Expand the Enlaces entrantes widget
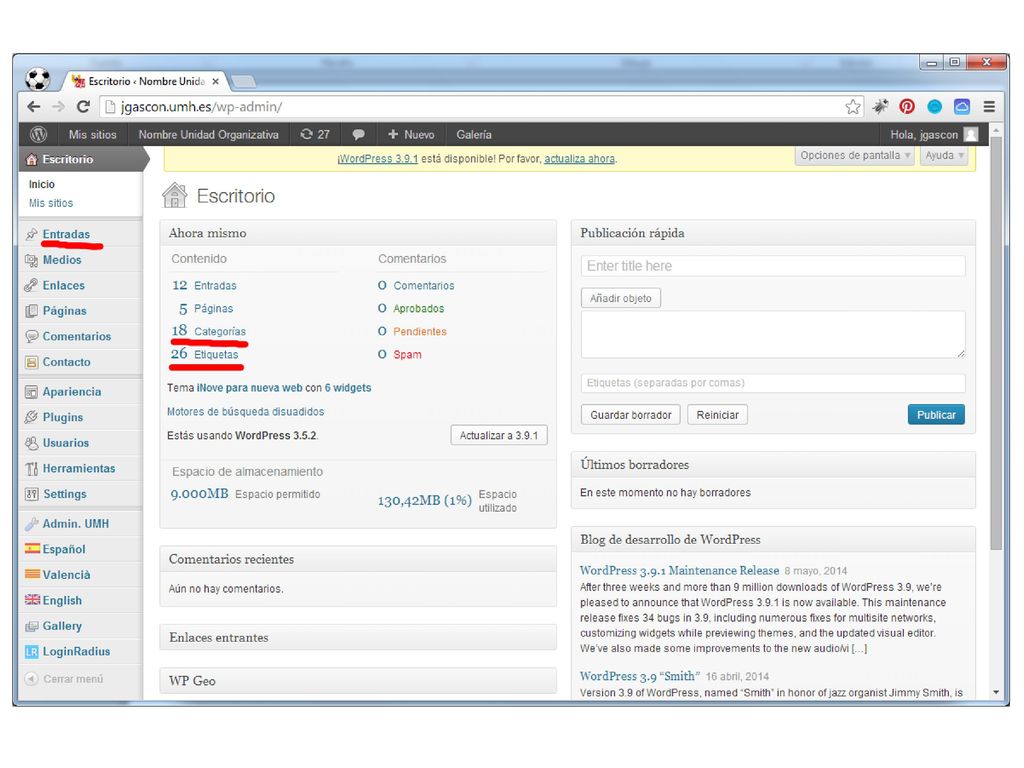 pyautogui.click(x=358, y=637)
